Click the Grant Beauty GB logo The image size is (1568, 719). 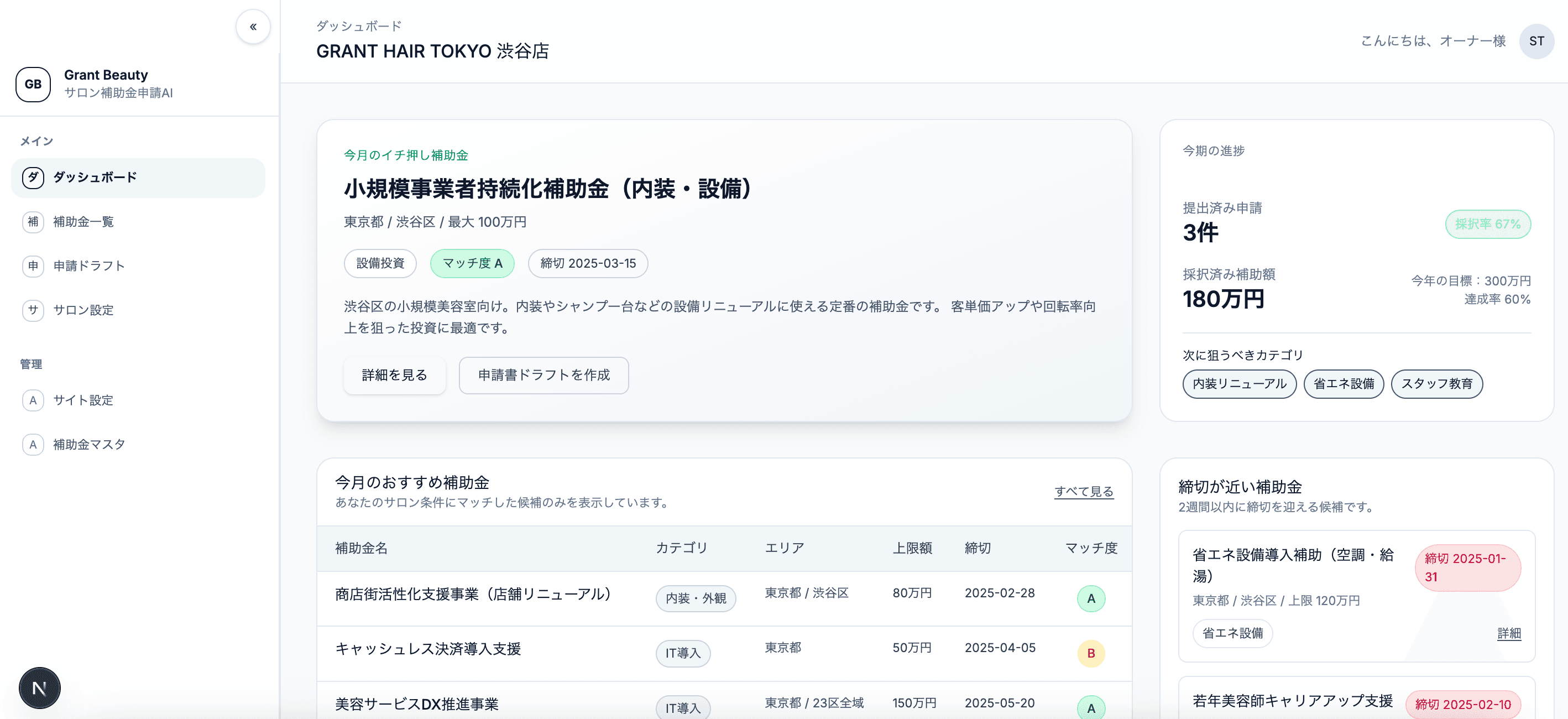pos(32,85)
